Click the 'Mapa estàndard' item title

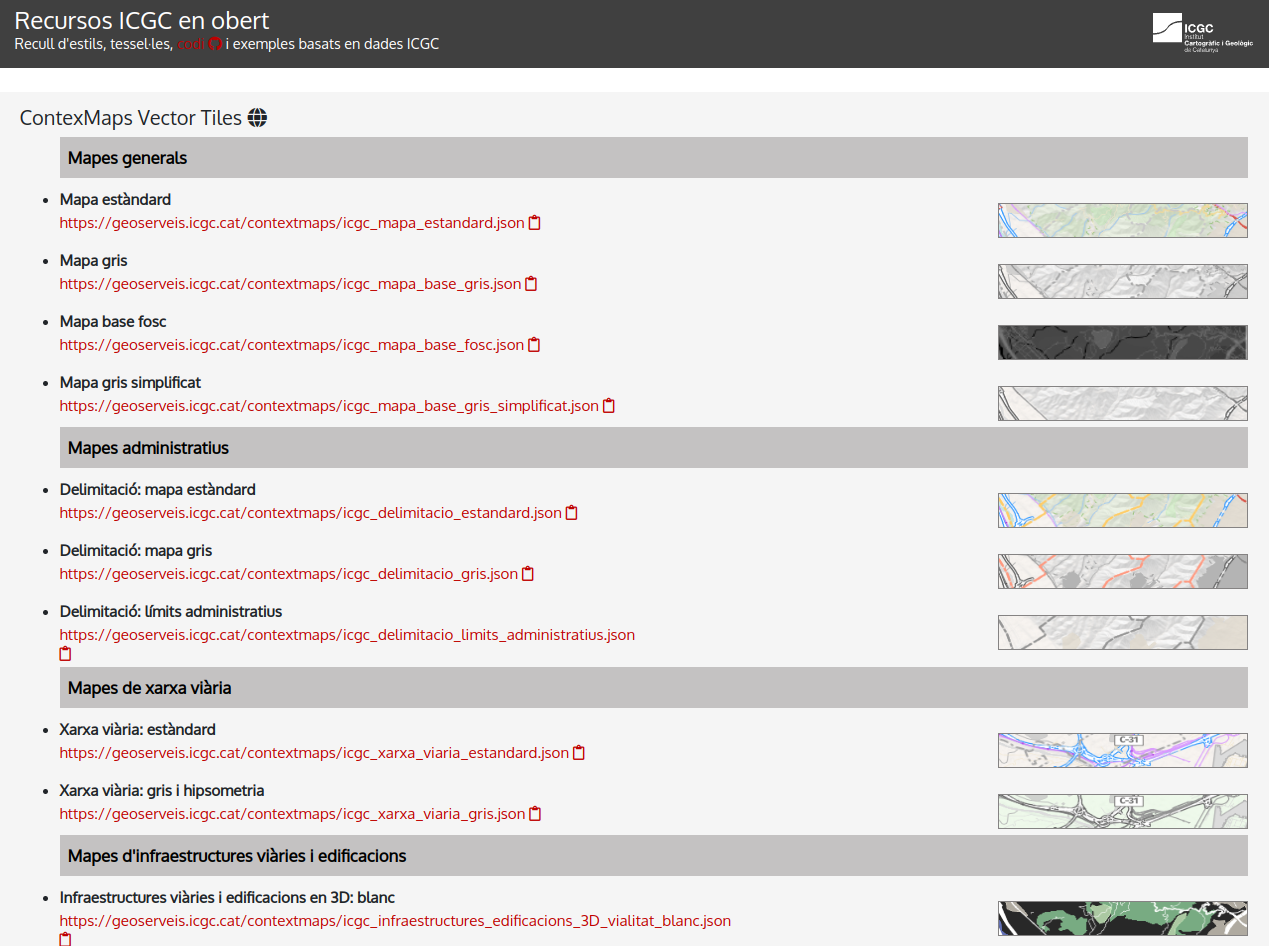tap(115, 200)
